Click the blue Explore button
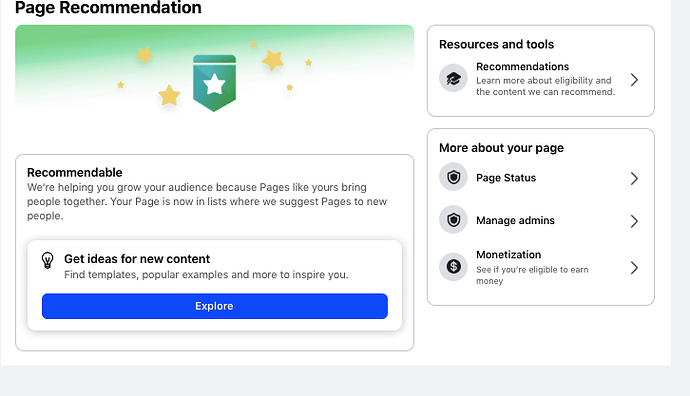The image size is (690, 396). point(215,306)
